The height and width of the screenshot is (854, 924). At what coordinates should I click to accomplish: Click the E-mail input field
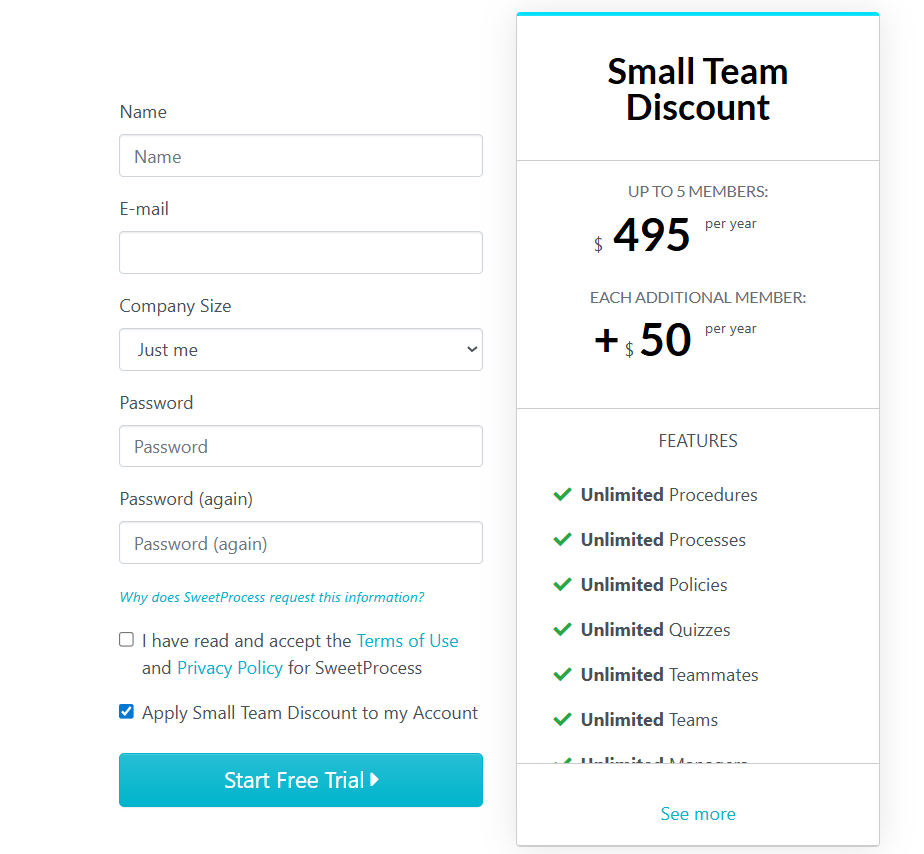[x=300, y=252]
